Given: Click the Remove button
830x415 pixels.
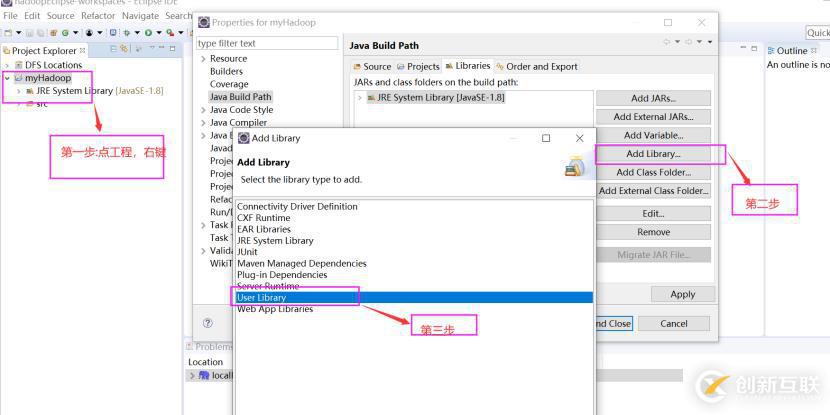Looking at the screenshot, I should tap(653, 232).
